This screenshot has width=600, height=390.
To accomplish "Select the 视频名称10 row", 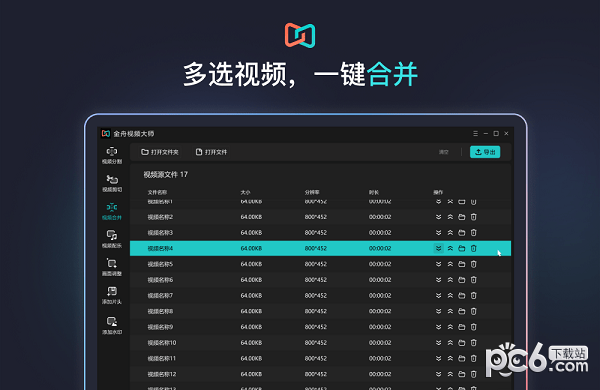I will click(x=320, y=343).
